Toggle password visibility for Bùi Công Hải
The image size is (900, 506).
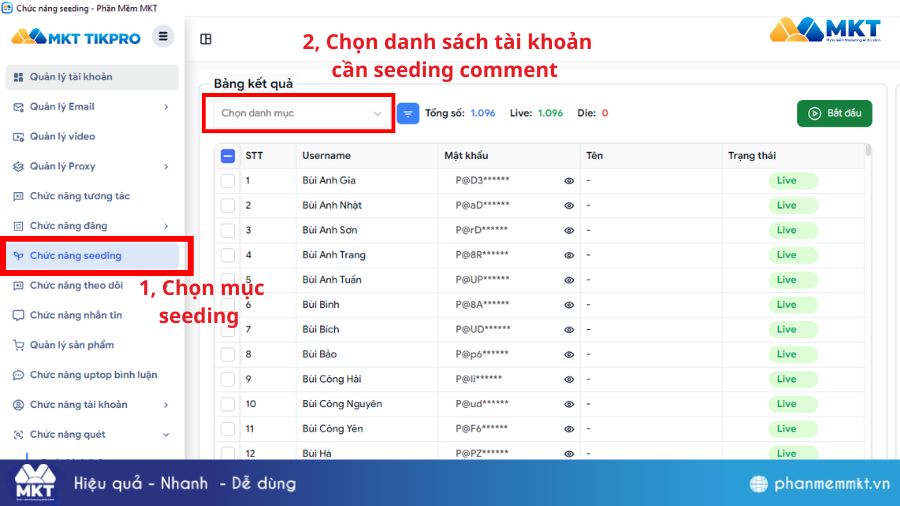569,379
